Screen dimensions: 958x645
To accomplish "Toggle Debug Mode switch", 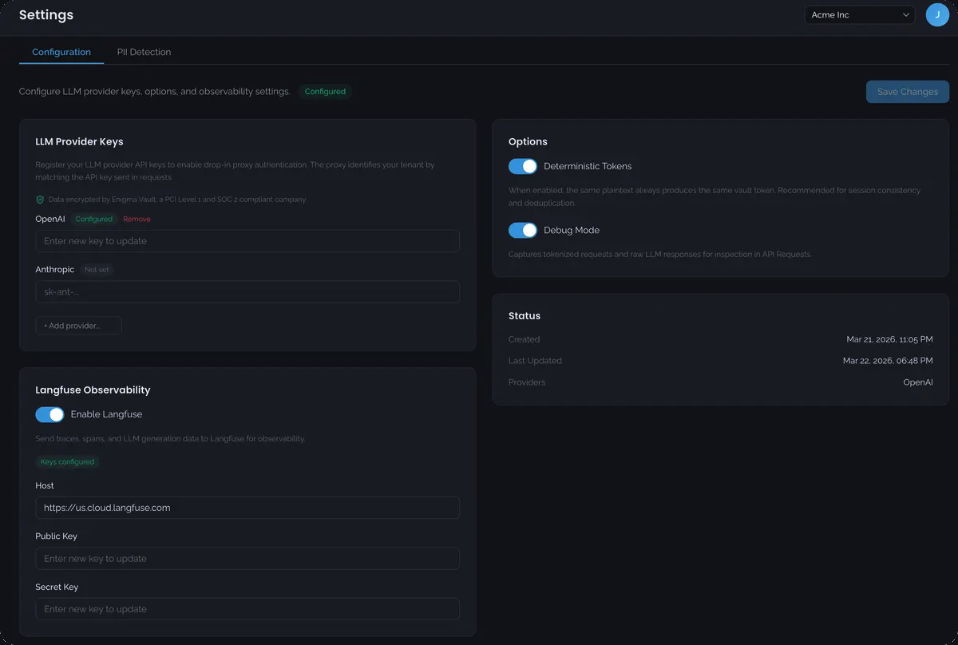I will tap(522, 230).
